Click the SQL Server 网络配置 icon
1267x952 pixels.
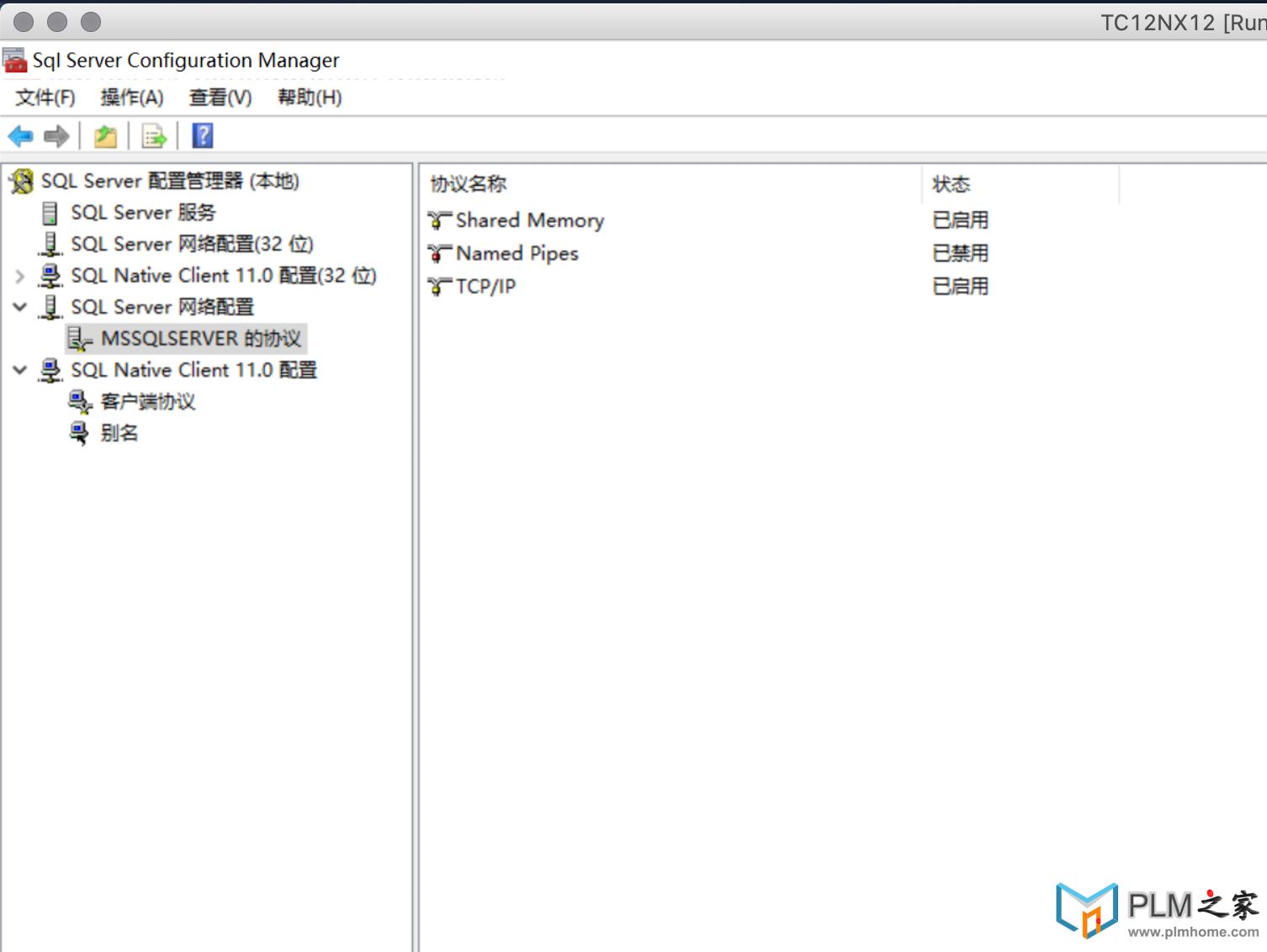coord(50,307)
